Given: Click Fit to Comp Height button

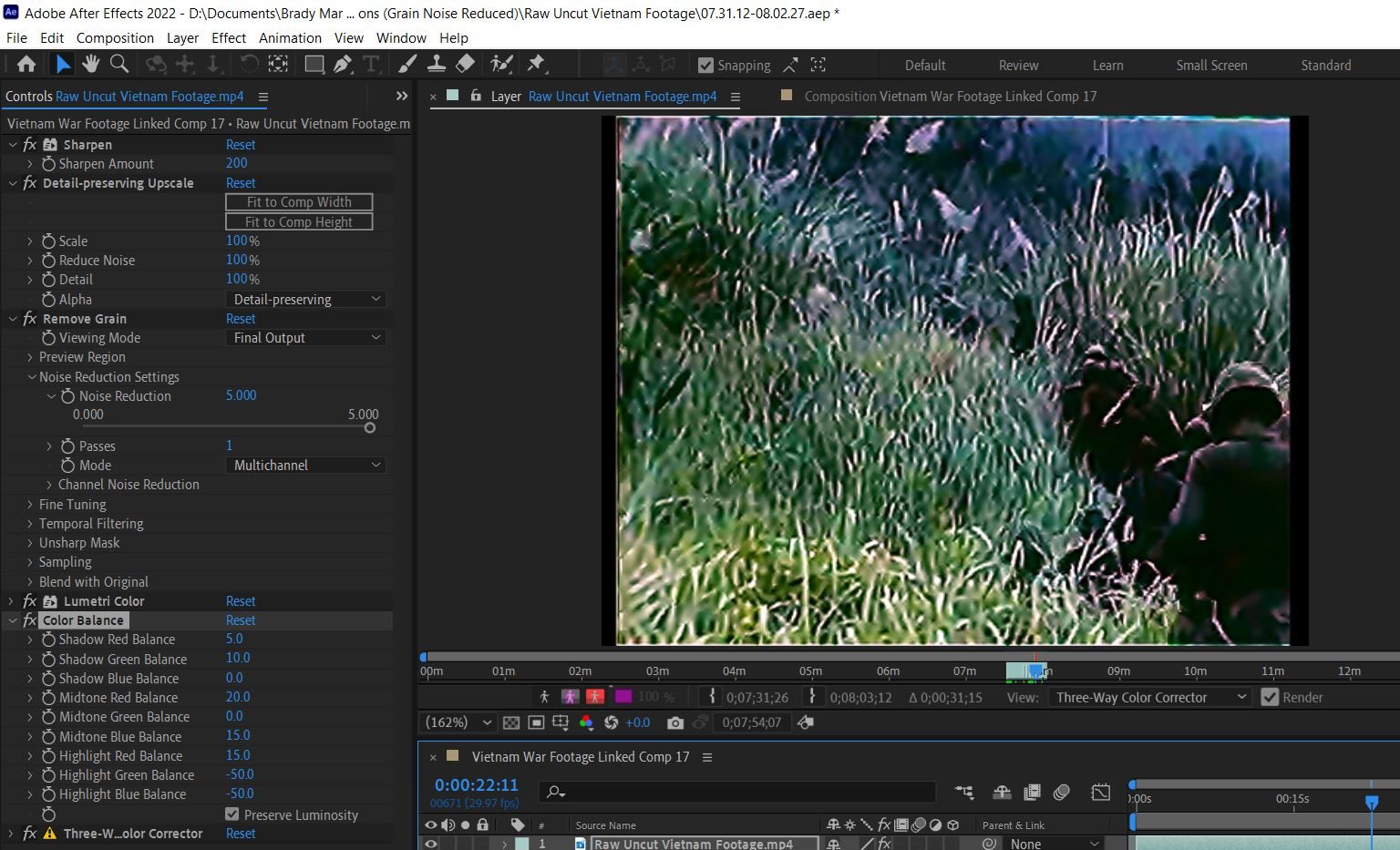Looking at the screenshot, I should (299, 221).
